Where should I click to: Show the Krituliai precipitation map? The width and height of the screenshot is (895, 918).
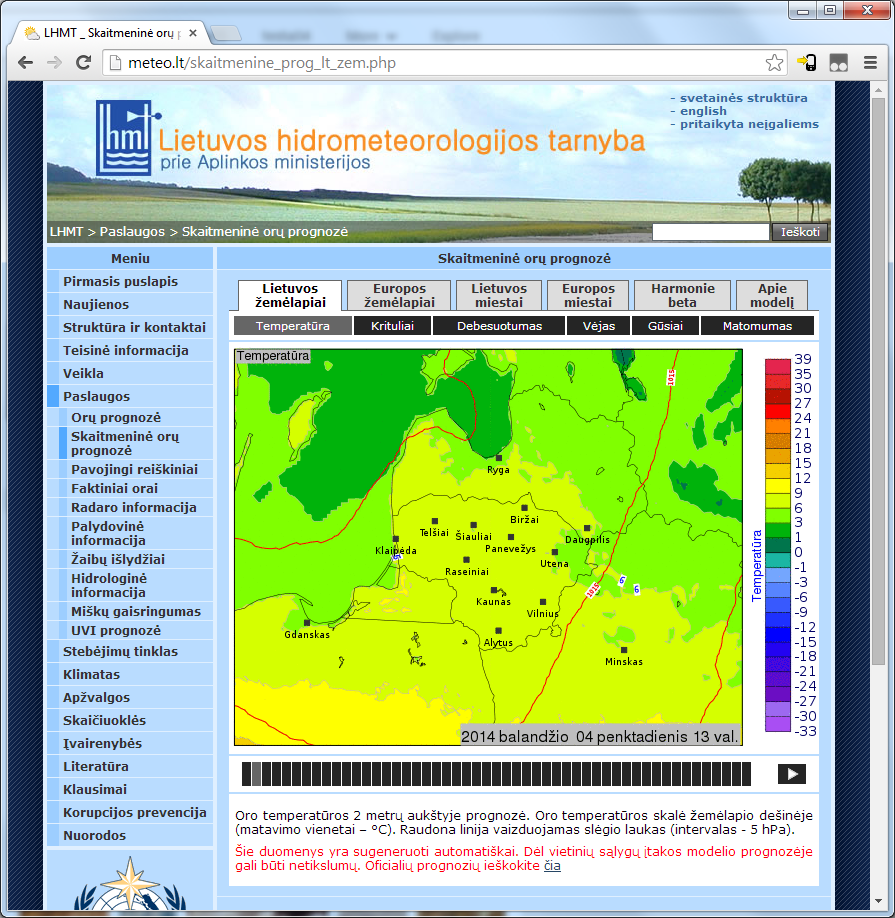pyautogui.click(x=392, y=326)
